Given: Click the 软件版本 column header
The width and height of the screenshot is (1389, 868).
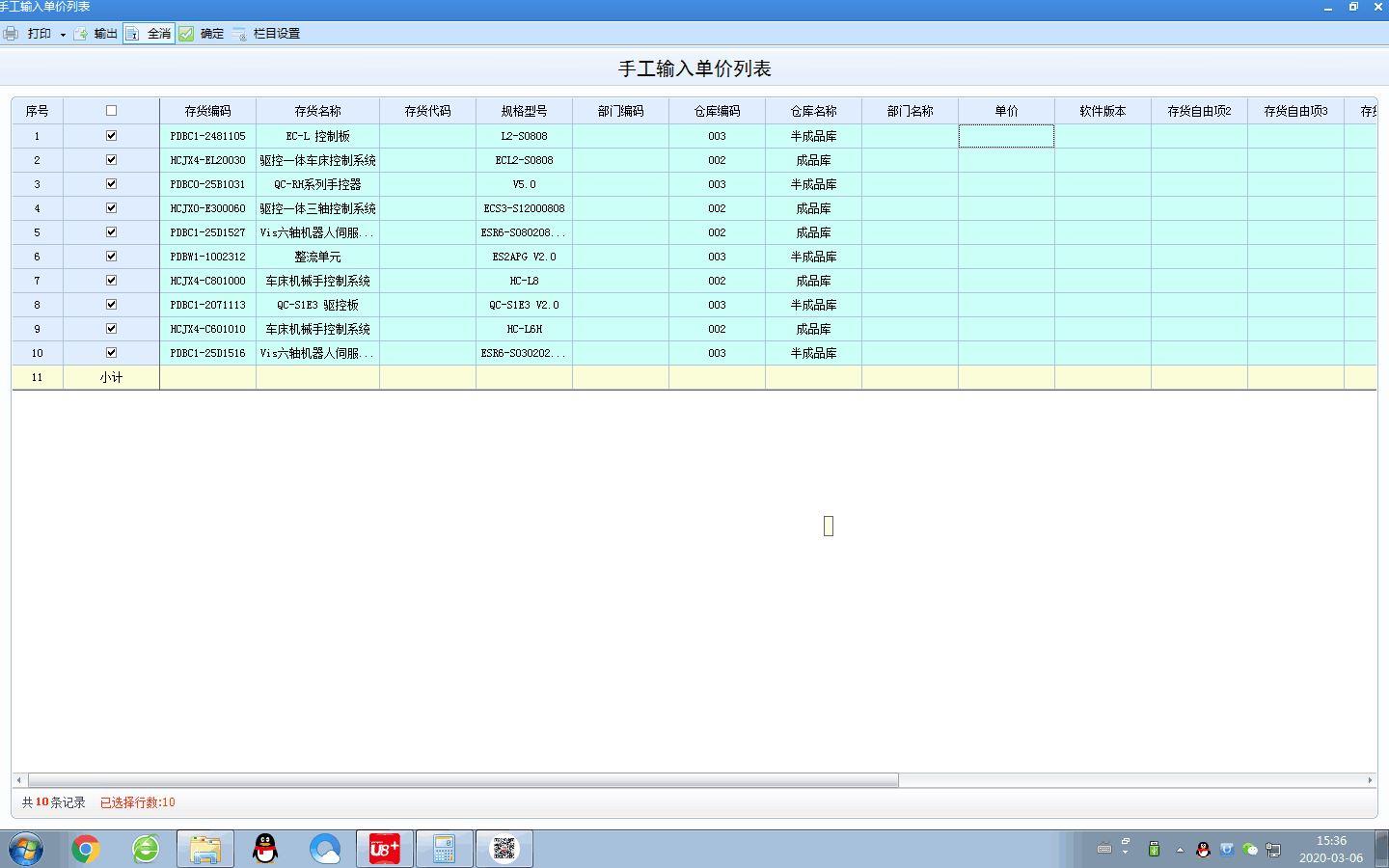Looking at the screenshot, I should [1103, 111].
